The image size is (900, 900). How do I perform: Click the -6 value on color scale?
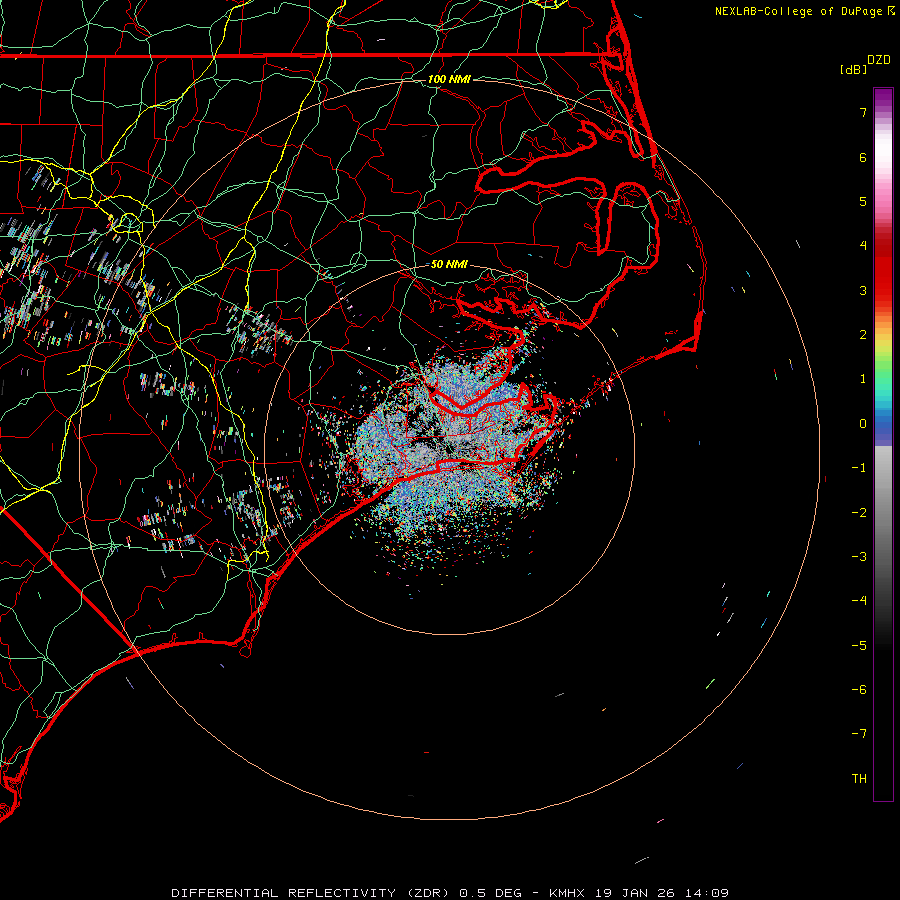(859, 690)
